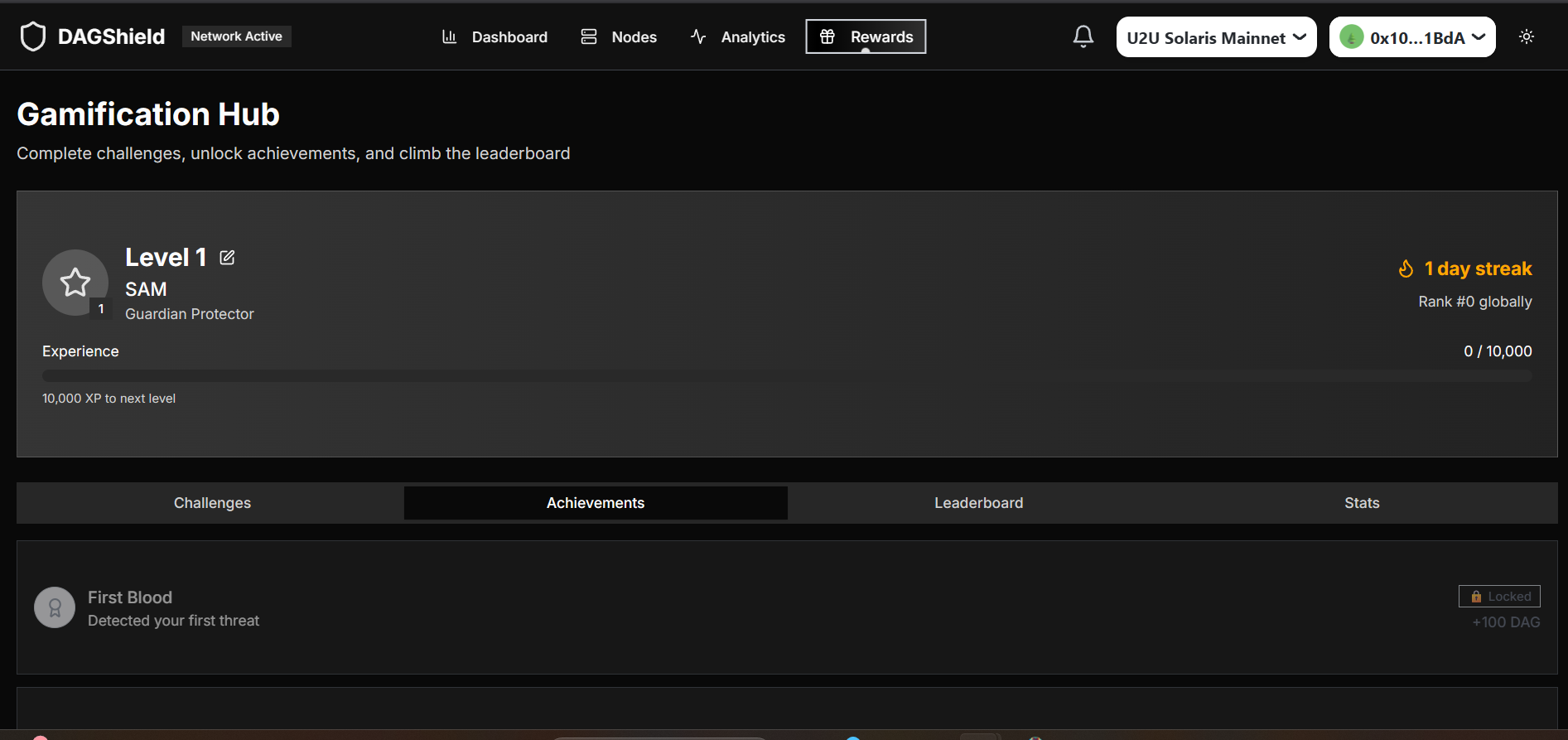The width and height of the screenshot is (1568, 740).
Task: Click the edit pencil icon beside Level 1
Action: (227, 258)
